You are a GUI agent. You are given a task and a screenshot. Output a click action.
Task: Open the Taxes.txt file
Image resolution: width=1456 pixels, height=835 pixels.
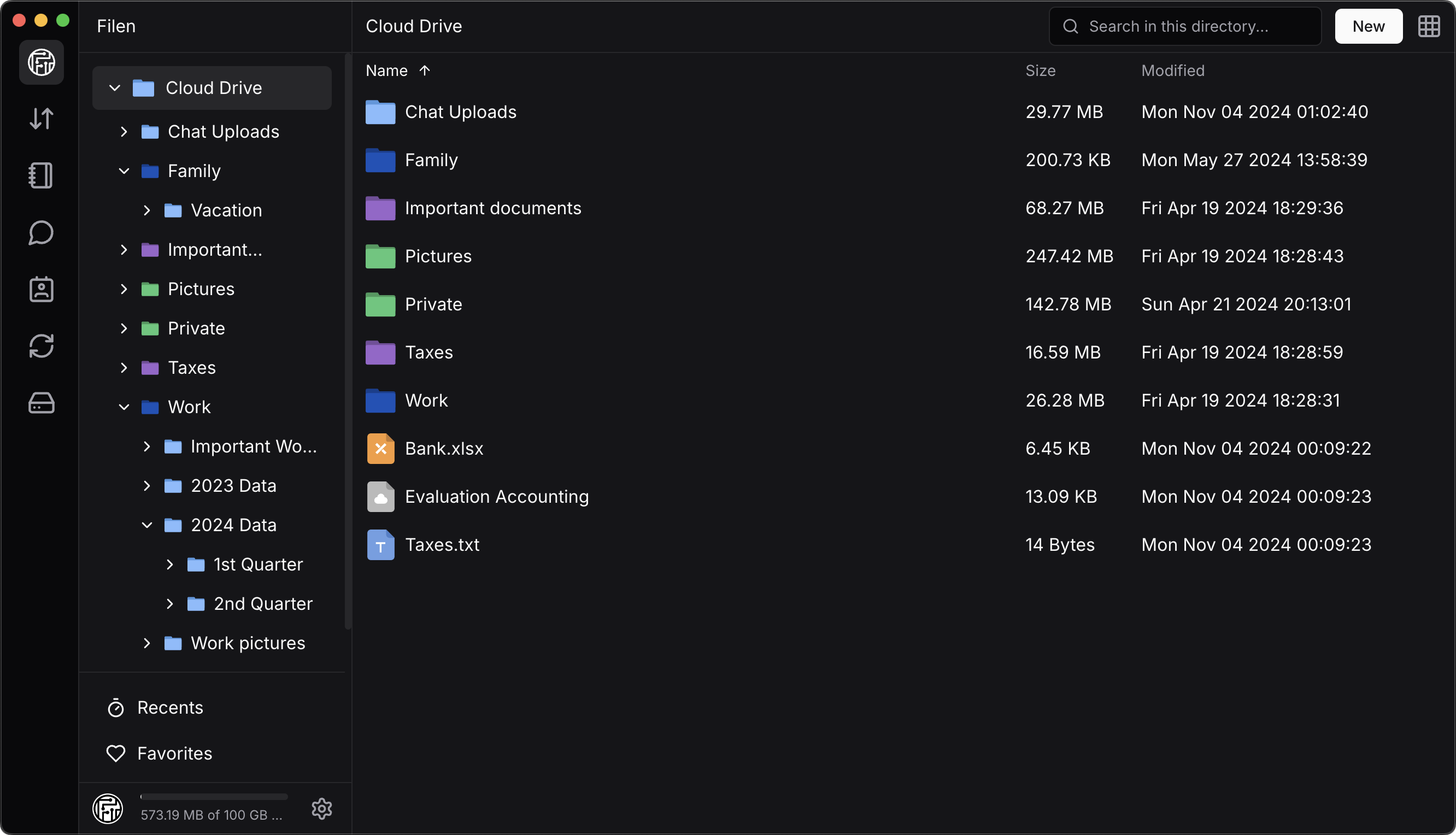[442, 544]
